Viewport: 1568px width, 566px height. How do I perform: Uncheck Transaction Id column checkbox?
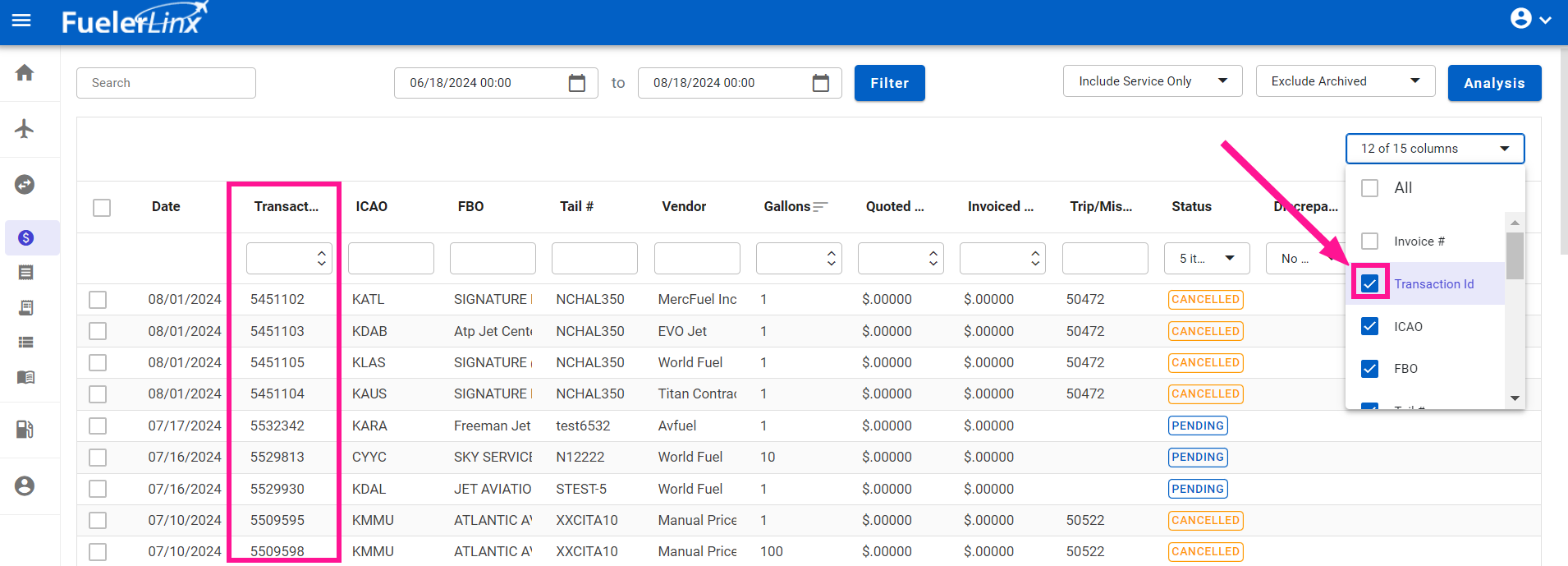(1369, 283)
